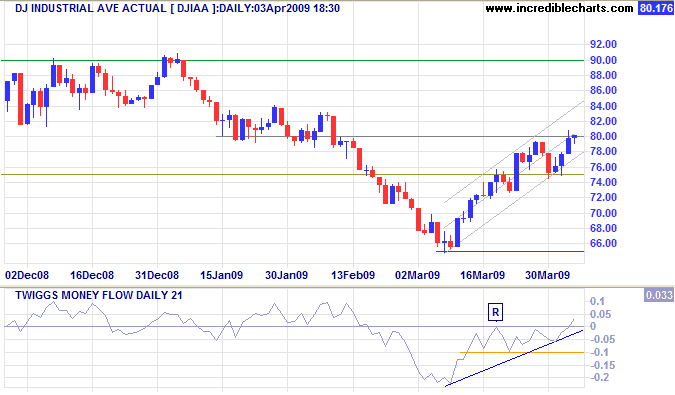The width and height of the screenshot is (675, 395).
Task: Click the 02Mar09 date label
Action: tap(418, 275)
